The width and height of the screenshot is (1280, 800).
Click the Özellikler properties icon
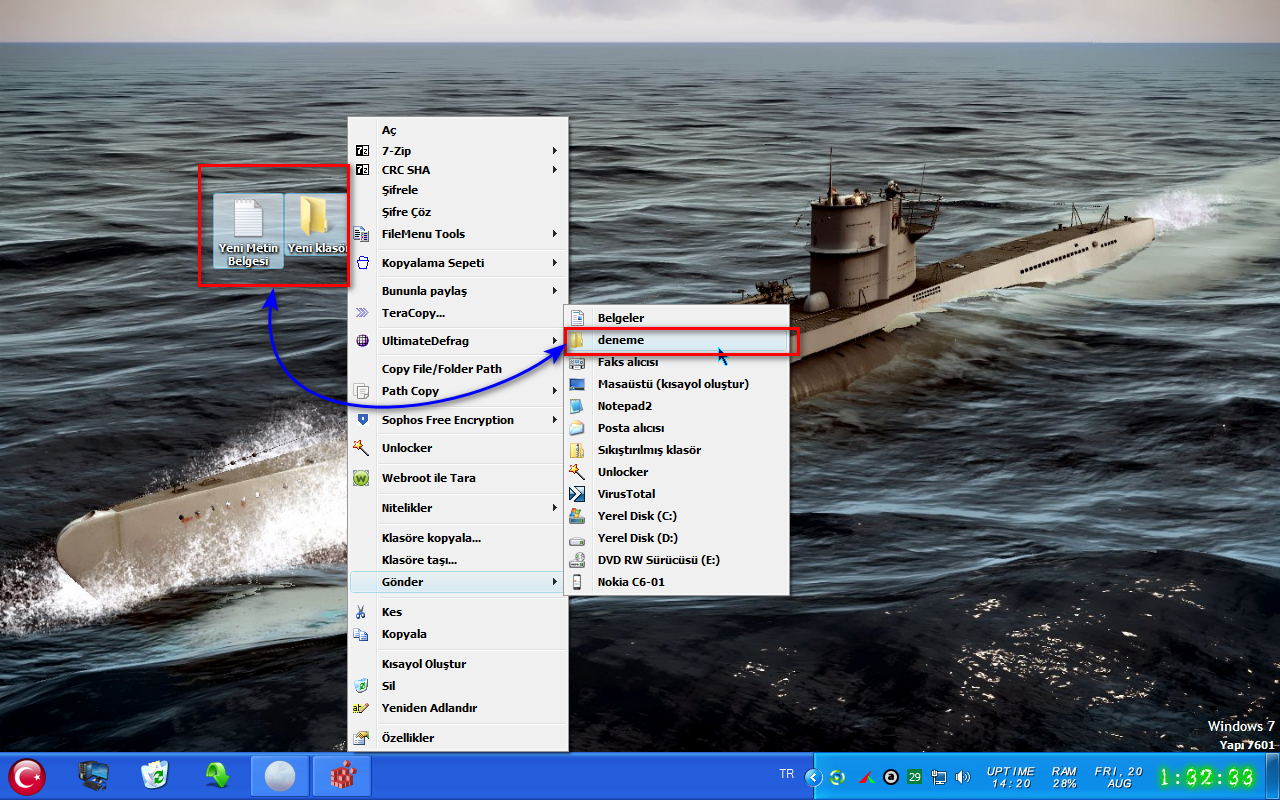coord(362,738)
